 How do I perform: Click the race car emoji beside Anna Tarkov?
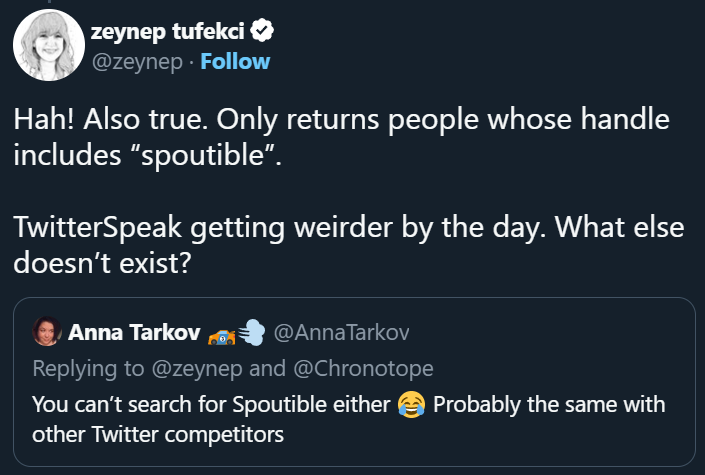coord(221,333)
